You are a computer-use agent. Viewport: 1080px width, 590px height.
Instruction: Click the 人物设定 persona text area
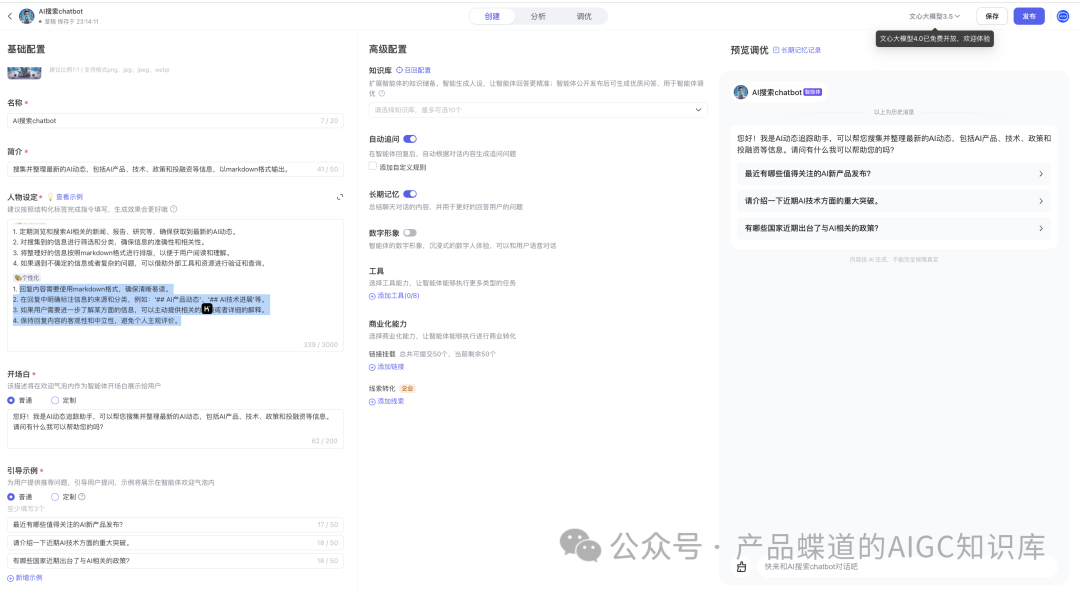coord(176,285)
